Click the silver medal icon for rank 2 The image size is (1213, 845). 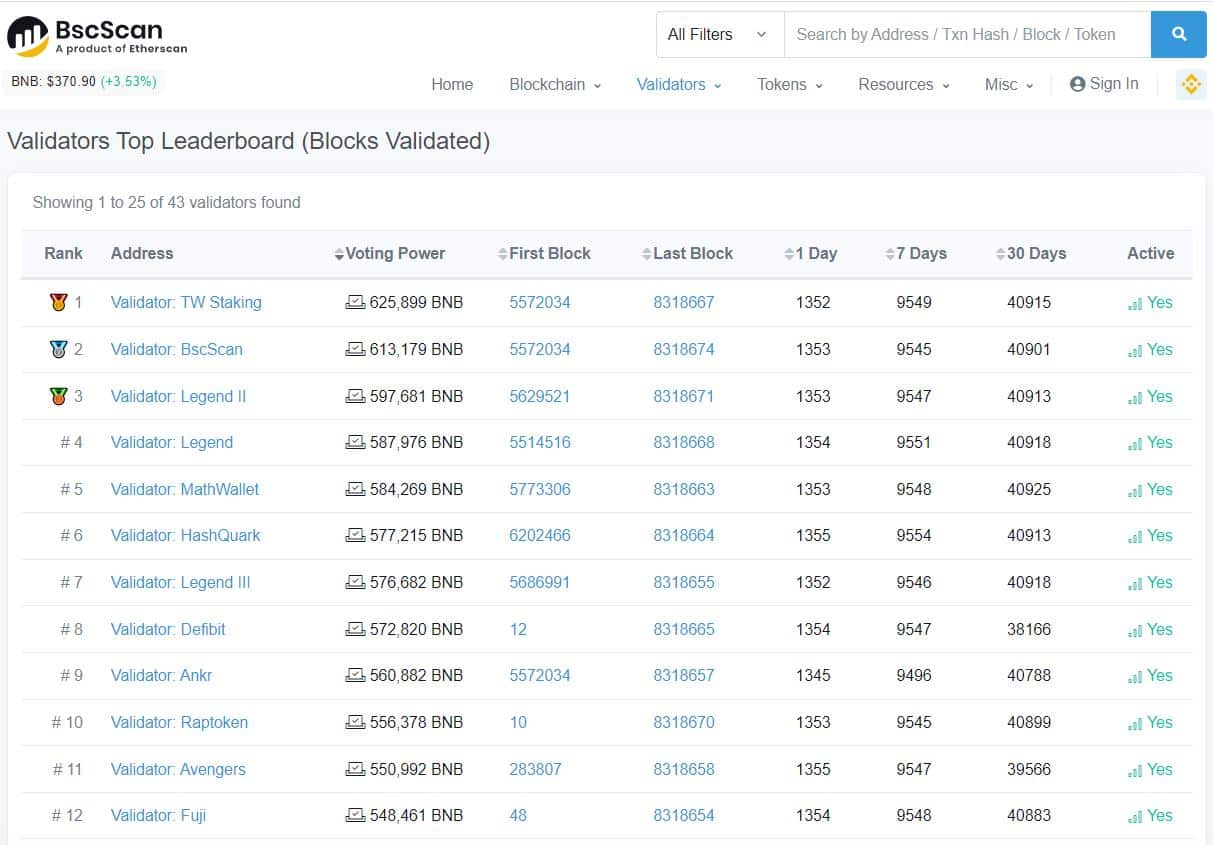(x=58, y=349)
